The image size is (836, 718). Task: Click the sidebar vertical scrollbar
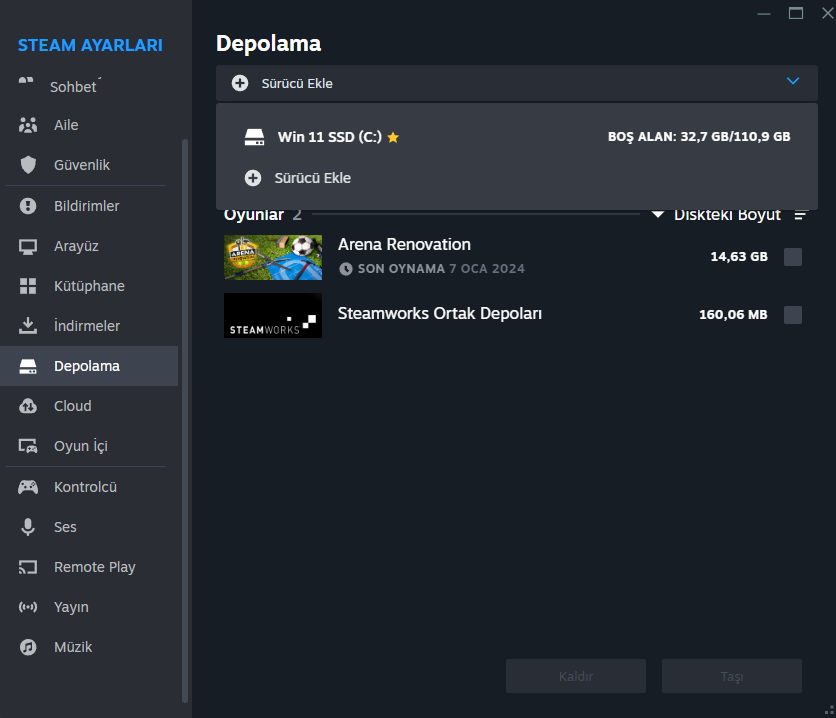click(185, 421)
